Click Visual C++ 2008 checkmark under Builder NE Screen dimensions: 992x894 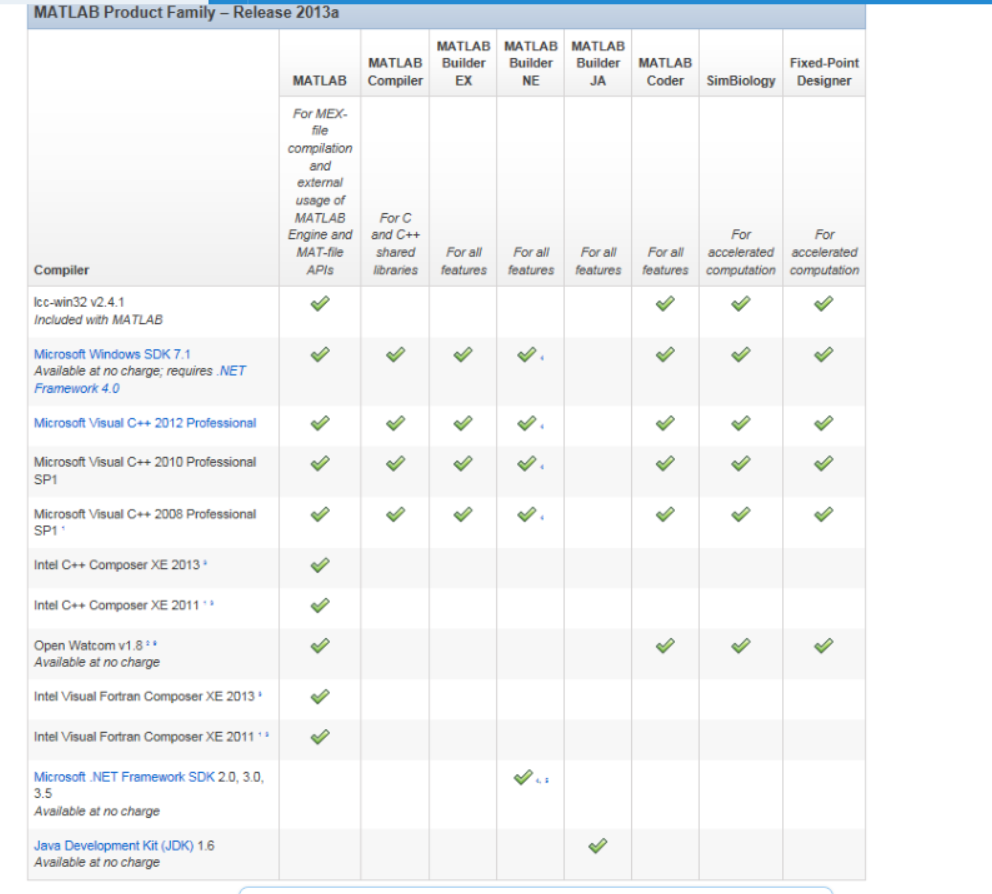click(x=526, y=514)
